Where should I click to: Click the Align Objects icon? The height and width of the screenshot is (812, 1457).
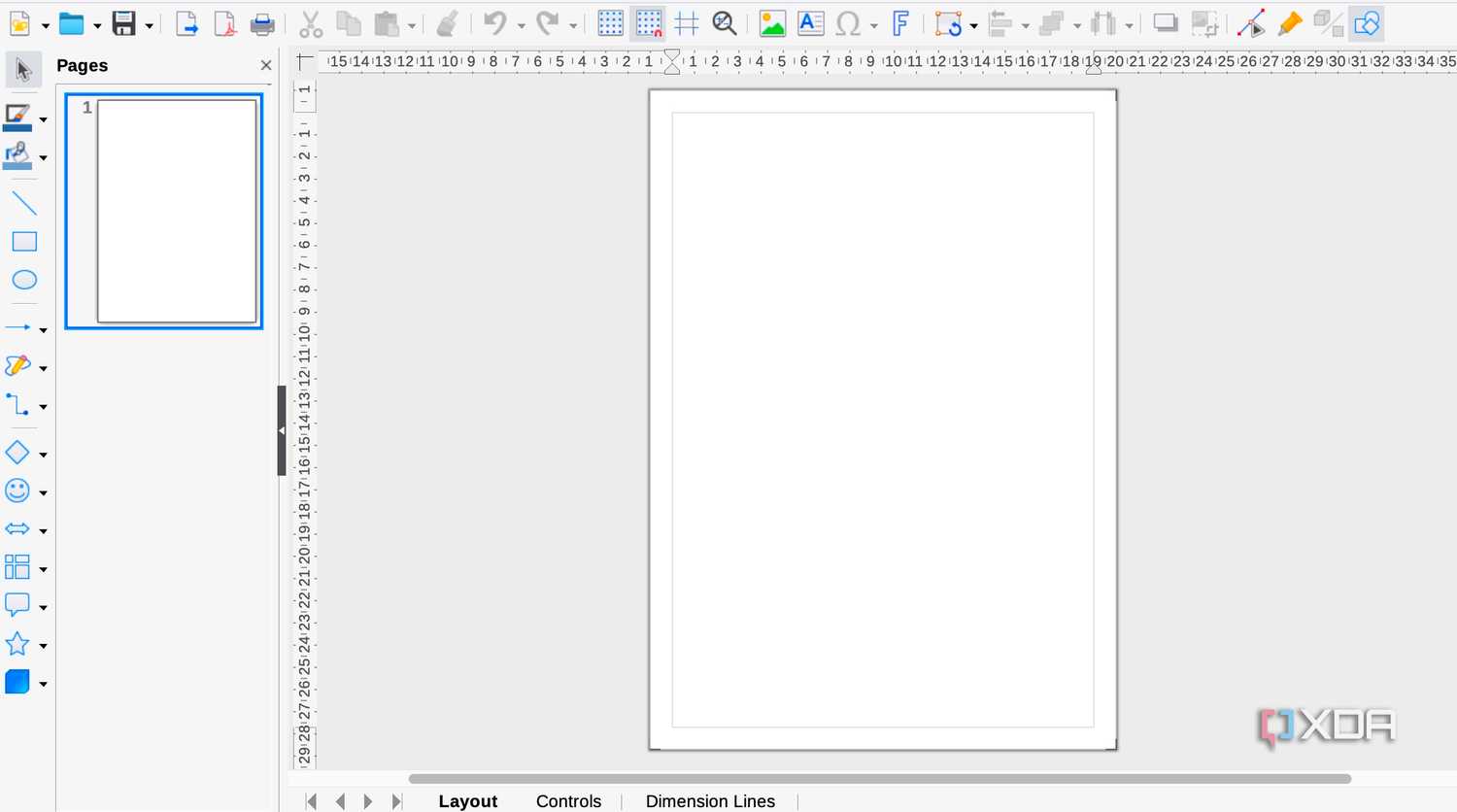pos(1000,24)
